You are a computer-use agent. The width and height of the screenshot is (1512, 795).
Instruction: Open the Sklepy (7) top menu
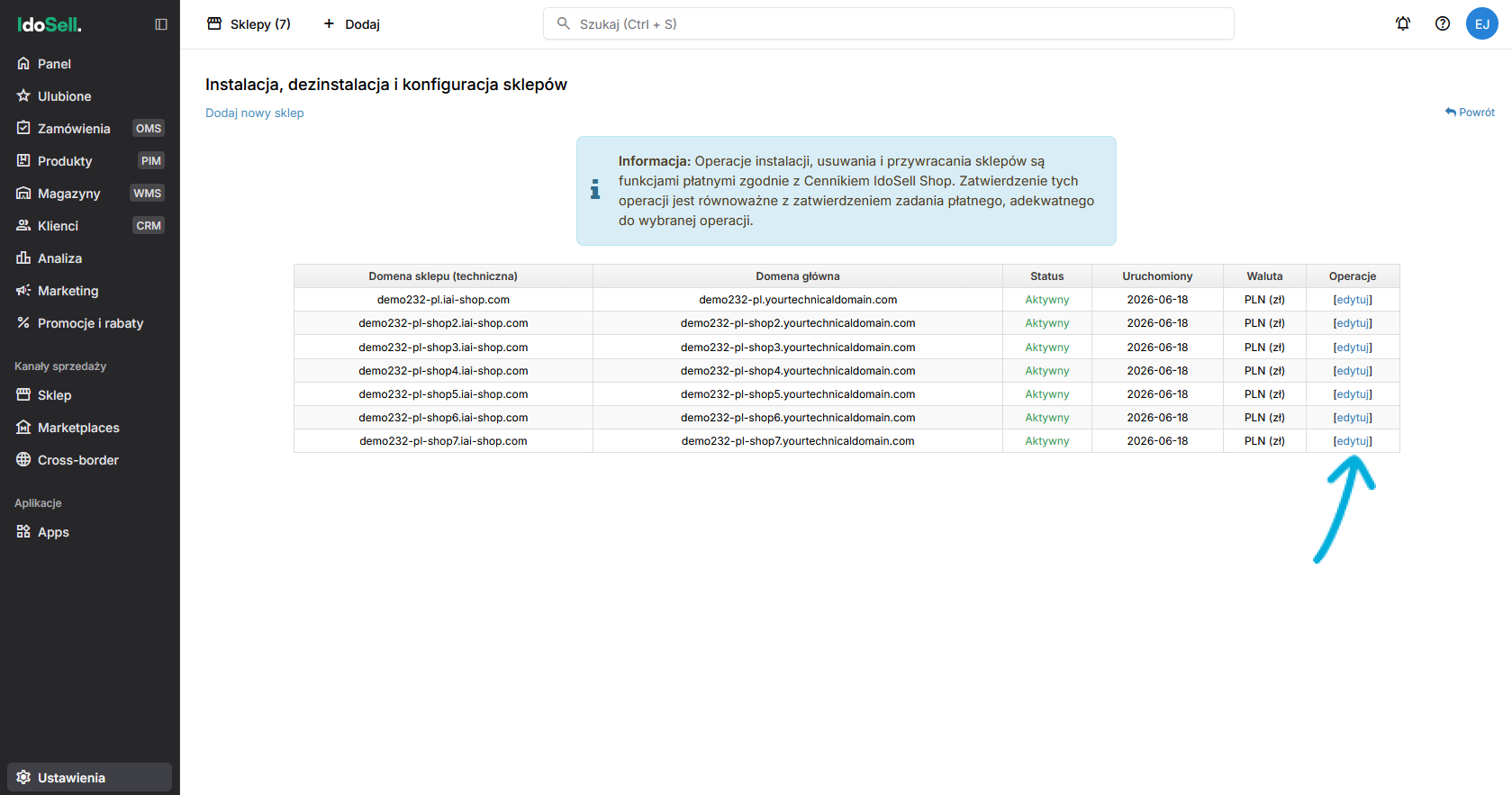coord(249,24)
